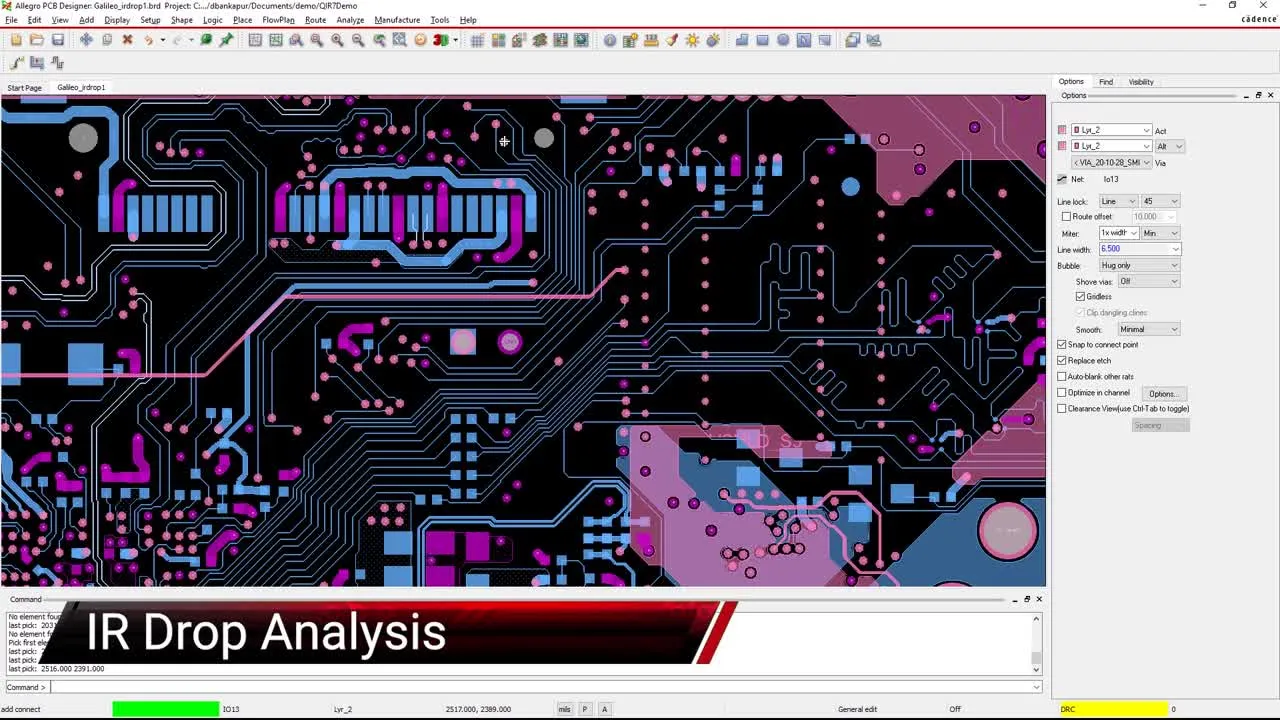Click the highlight brush icon

click(x=672, y=40)
